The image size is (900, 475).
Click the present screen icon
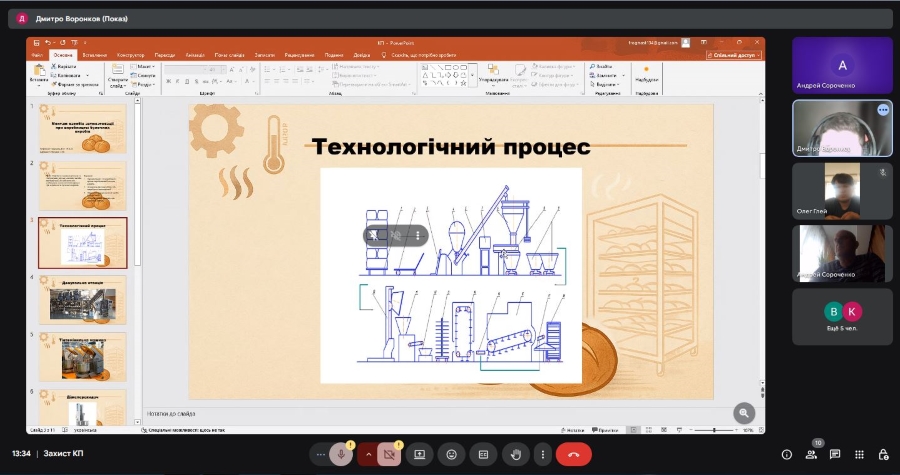(x=420, y=454)
